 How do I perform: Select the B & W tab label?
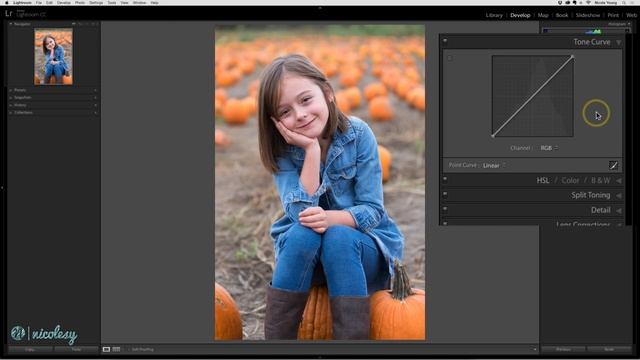[x=600, y=180]
